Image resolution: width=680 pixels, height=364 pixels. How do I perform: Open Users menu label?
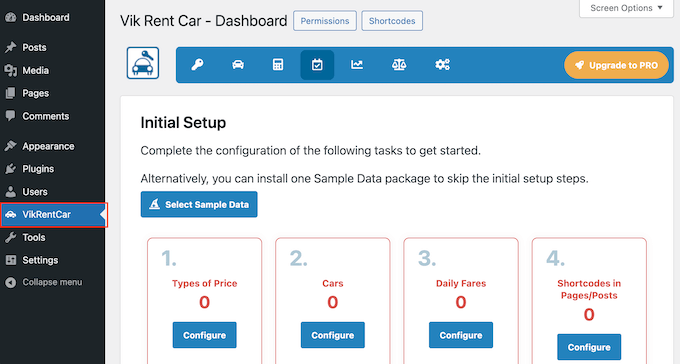(35, 192)
